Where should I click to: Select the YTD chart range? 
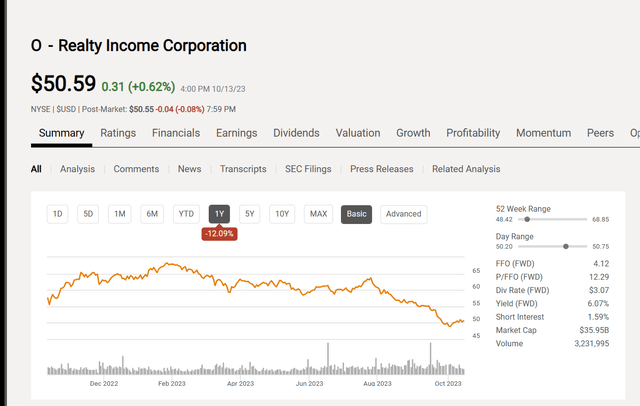pyautogui.click(x=186, y=214)
